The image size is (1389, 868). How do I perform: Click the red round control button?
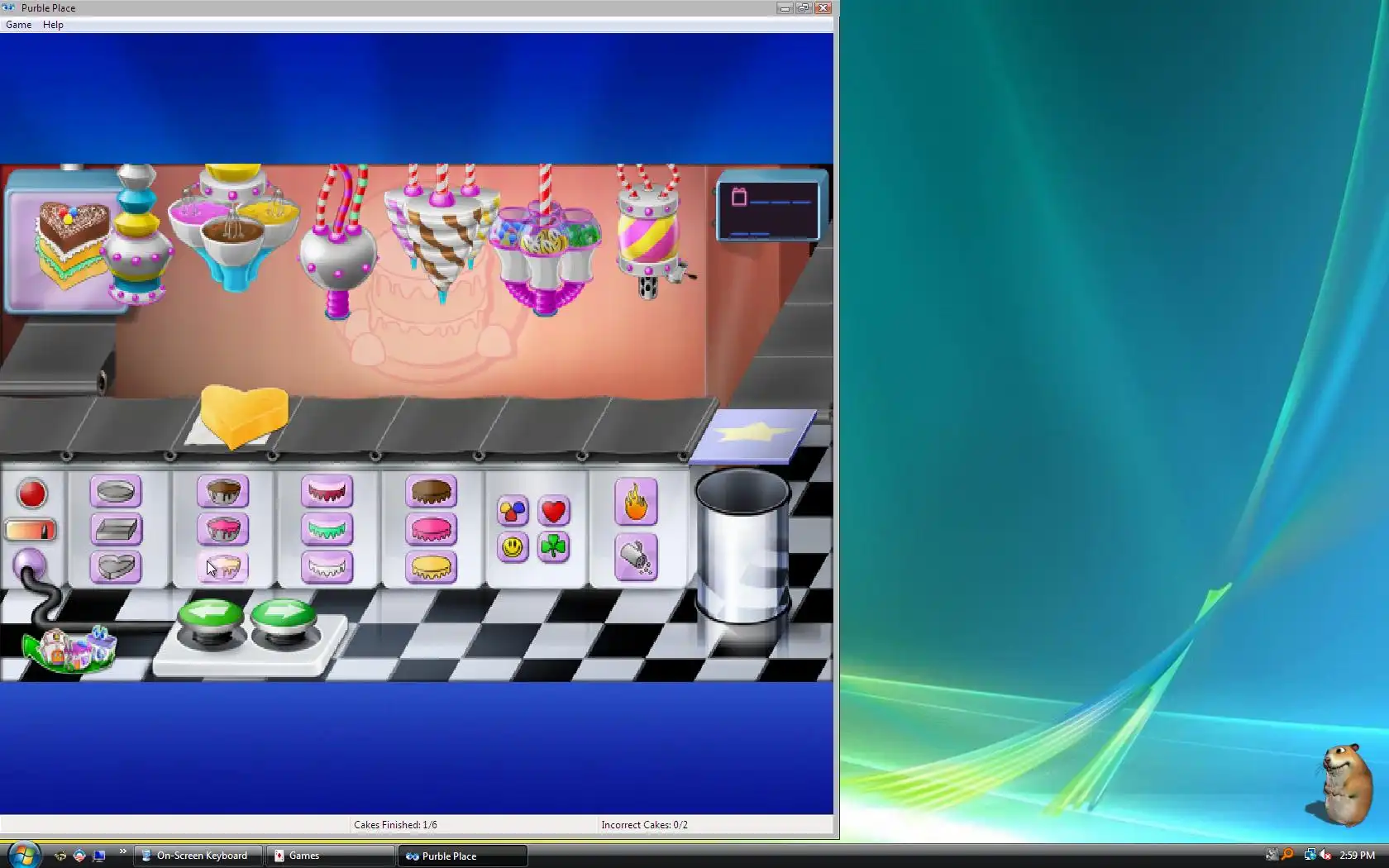32,494
